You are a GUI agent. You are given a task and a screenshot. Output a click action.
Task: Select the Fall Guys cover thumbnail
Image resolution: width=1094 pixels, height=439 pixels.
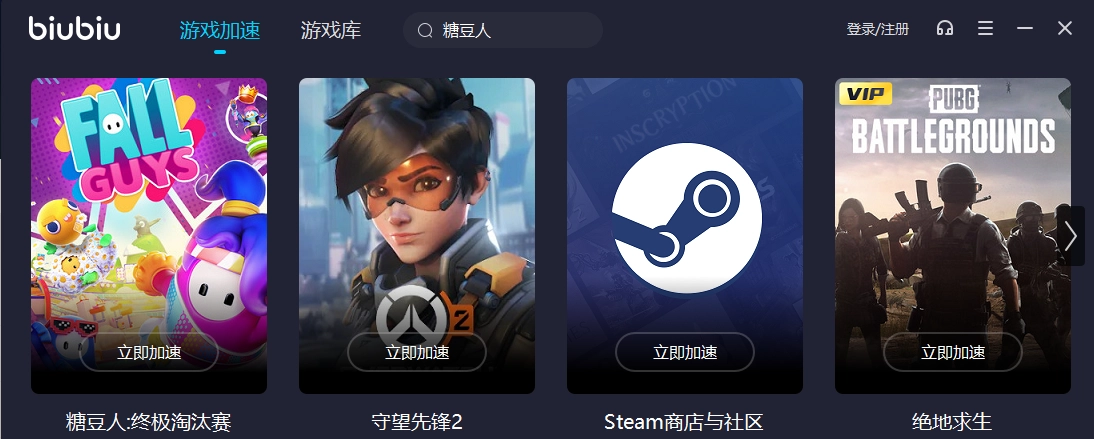(149, 235)
